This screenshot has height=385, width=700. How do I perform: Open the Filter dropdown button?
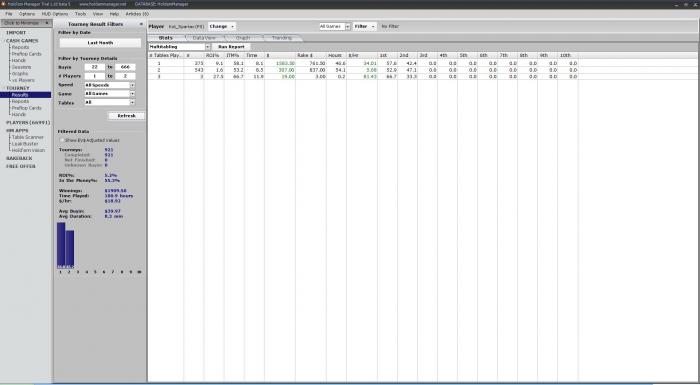coord(364,26)
